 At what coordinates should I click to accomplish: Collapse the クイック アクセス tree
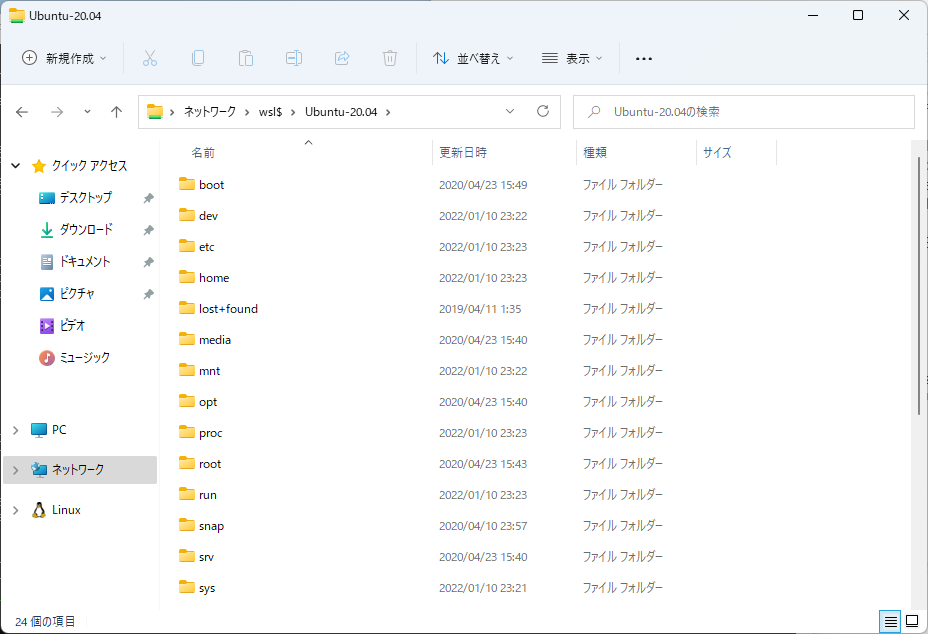16,166
